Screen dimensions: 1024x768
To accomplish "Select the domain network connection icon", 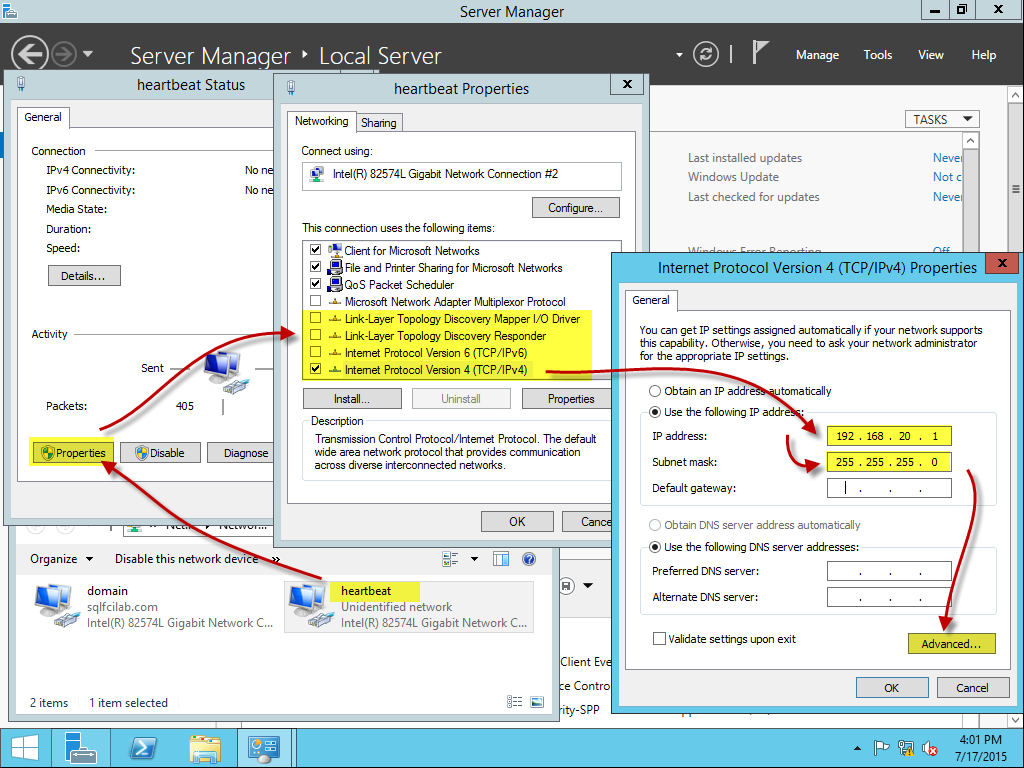I will point(55,606).
